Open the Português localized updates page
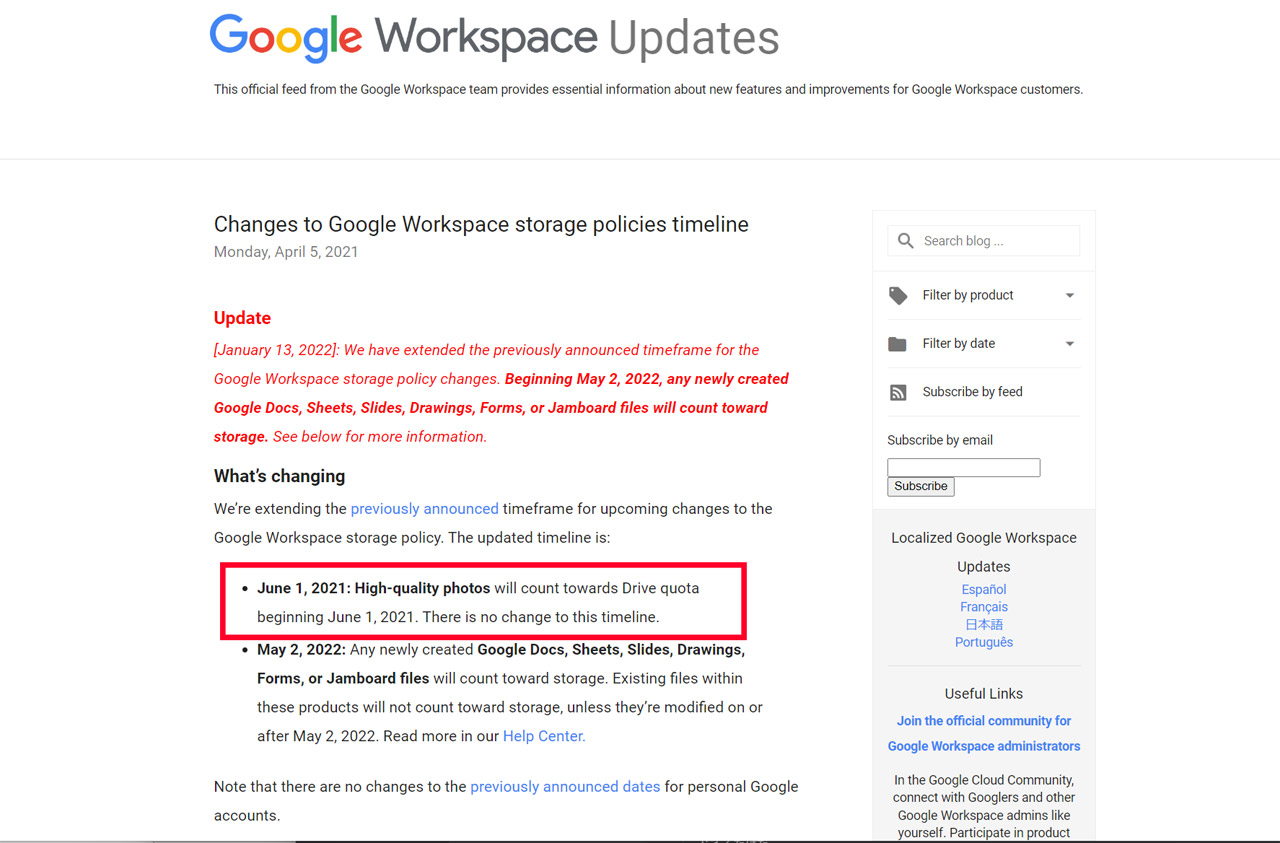The width and height of the screenshot is (1280, 843). [x=983, y=641]
